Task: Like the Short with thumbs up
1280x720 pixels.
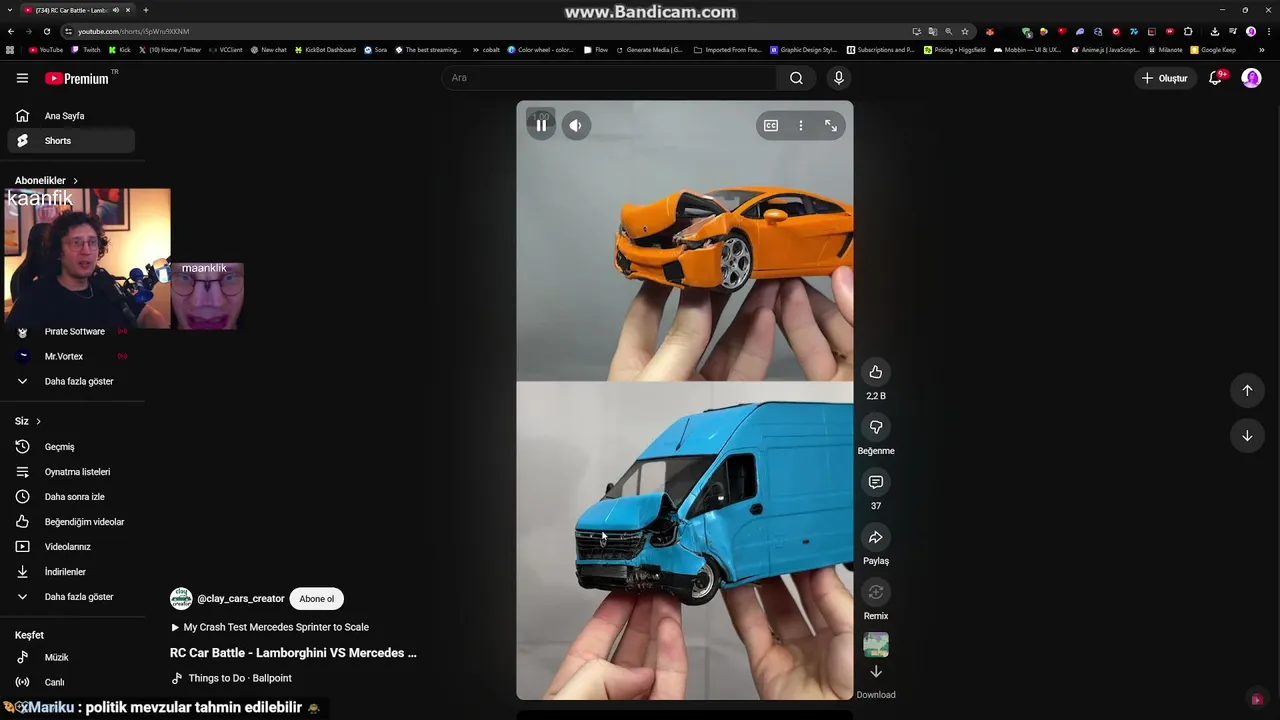Action: (x=876, y=372)
